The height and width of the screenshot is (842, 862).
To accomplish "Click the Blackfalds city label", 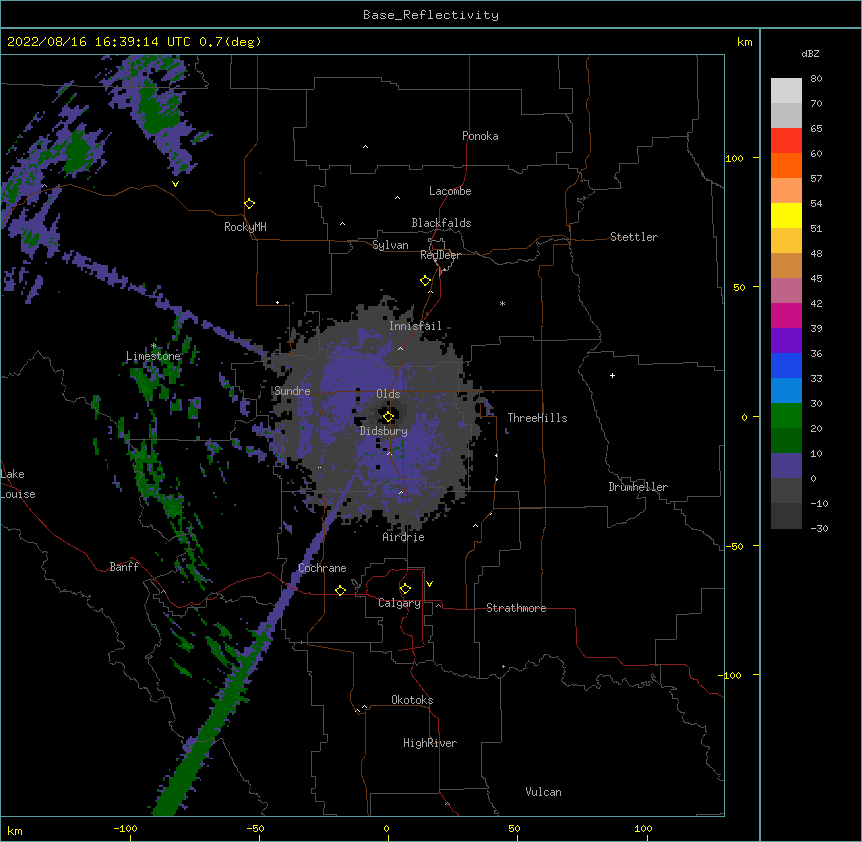I will (x=441, y=223).
